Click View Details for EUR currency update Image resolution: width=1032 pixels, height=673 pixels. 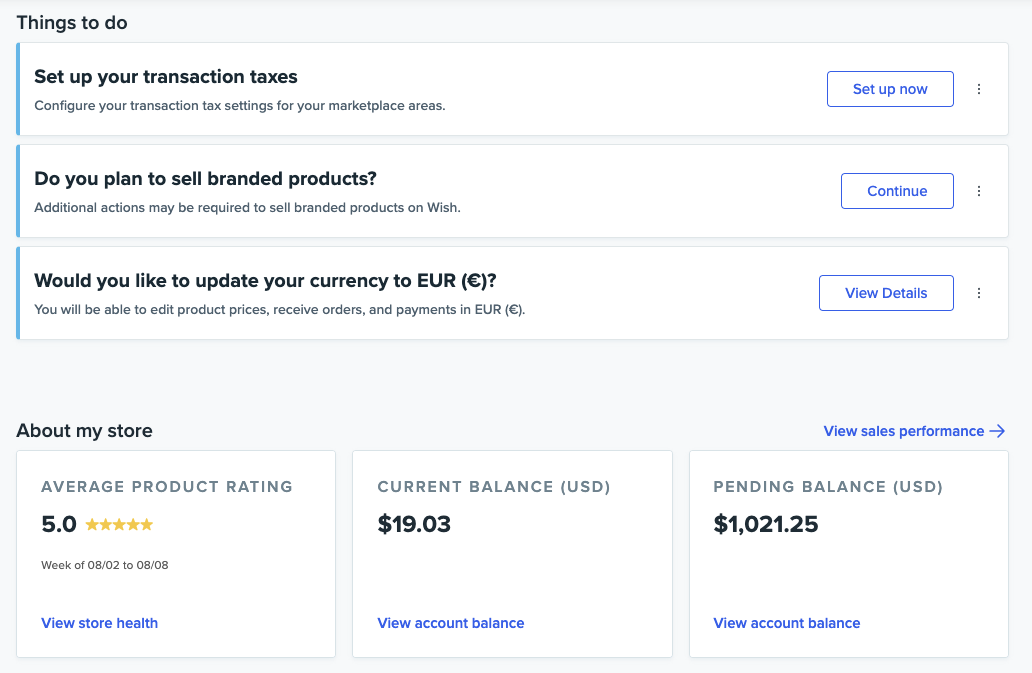(886, 292)
